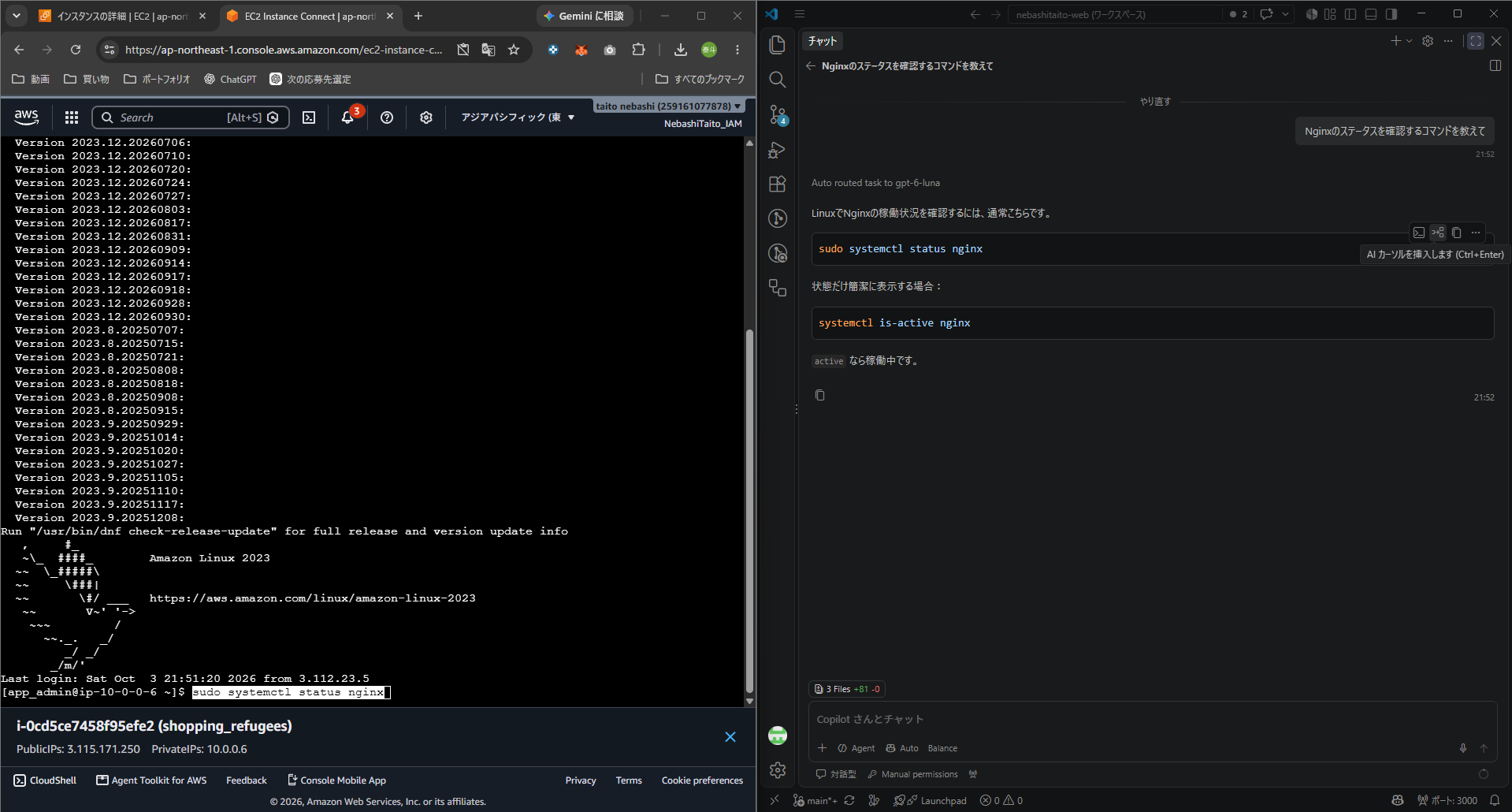Copy the sudo systemctl status nginx code block
Image resolution: width=1512 pixels, height=812 pixels.
[x=1457, y=233]
